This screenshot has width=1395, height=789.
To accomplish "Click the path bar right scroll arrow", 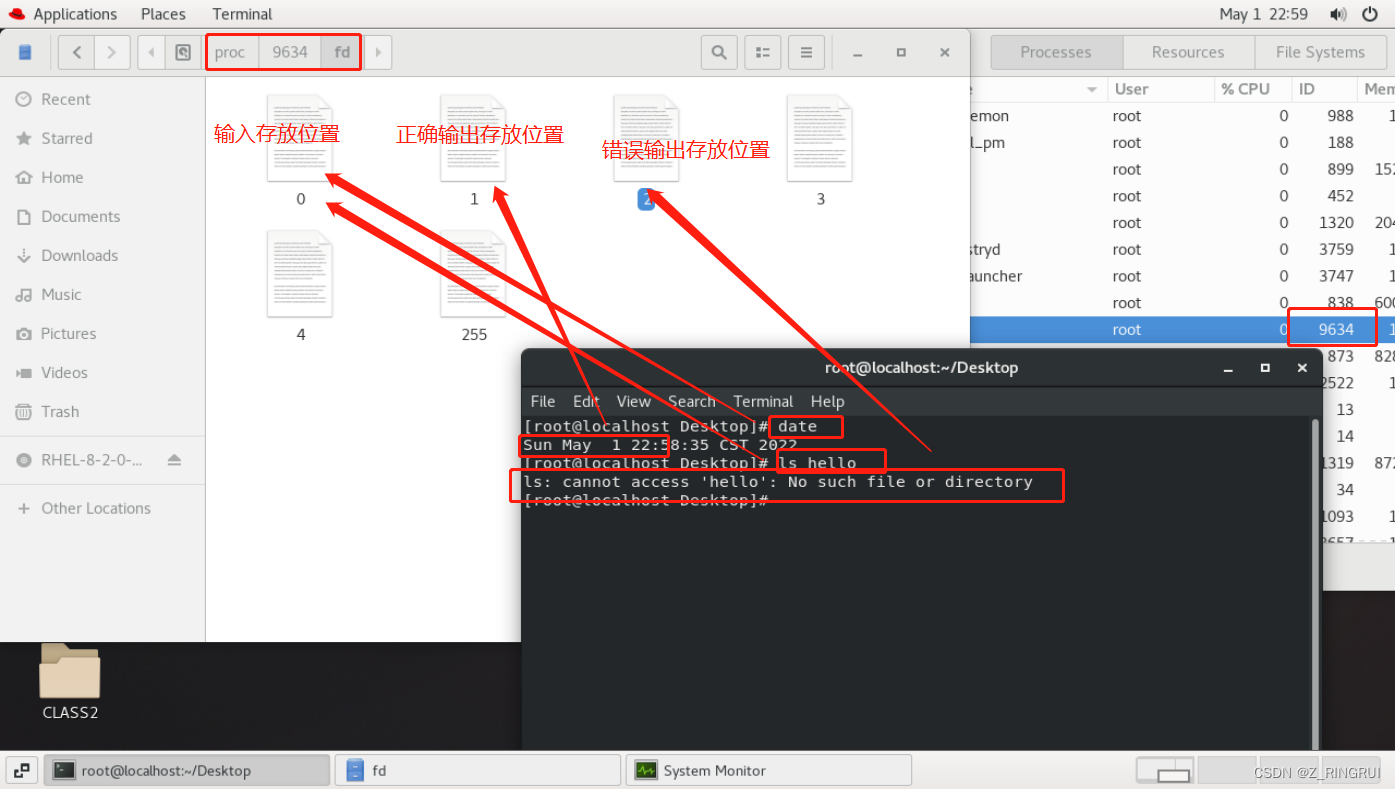I will [x=378, y=52].
